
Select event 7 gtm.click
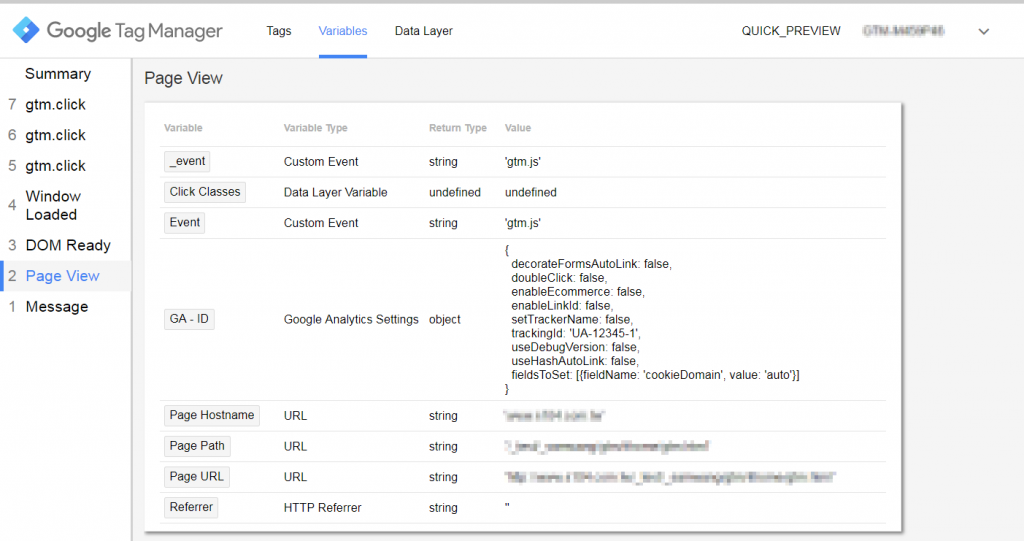pyautogui.click(x=55, y=105)
